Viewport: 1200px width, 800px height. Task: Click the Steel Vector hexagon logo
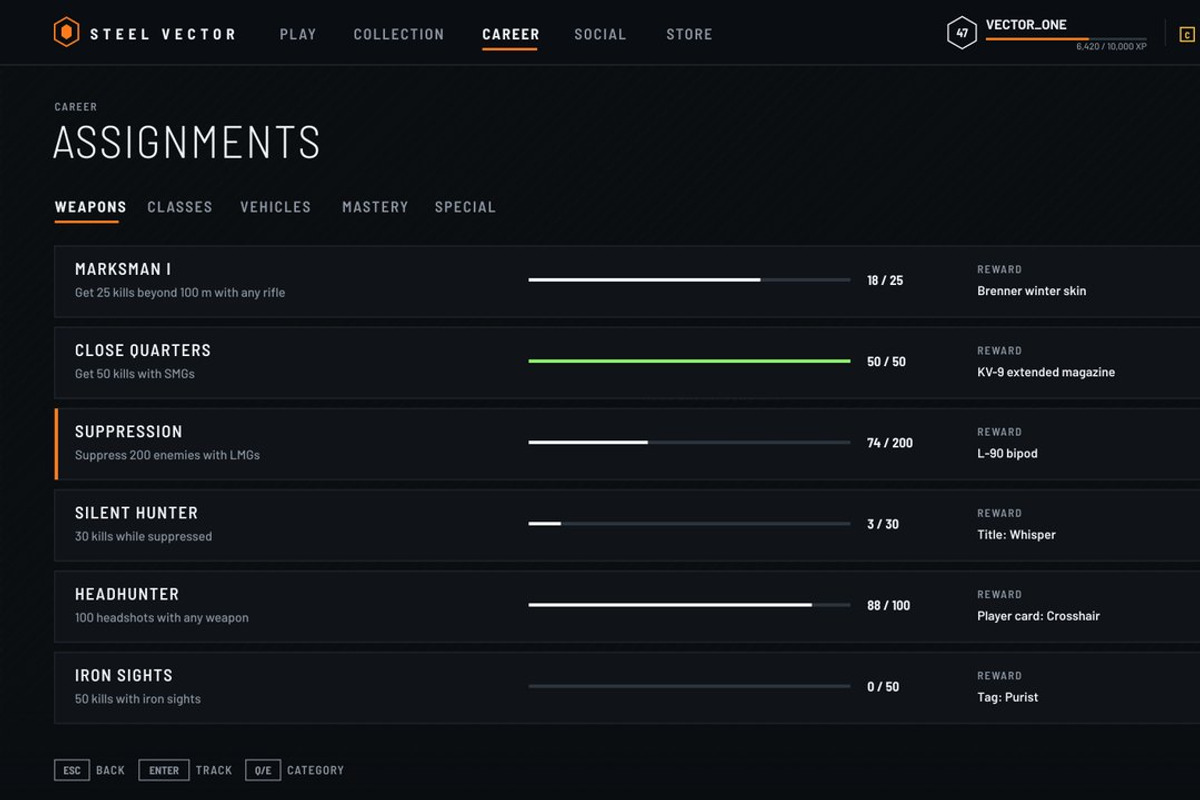pyautogui.click(x=66, y=33)
